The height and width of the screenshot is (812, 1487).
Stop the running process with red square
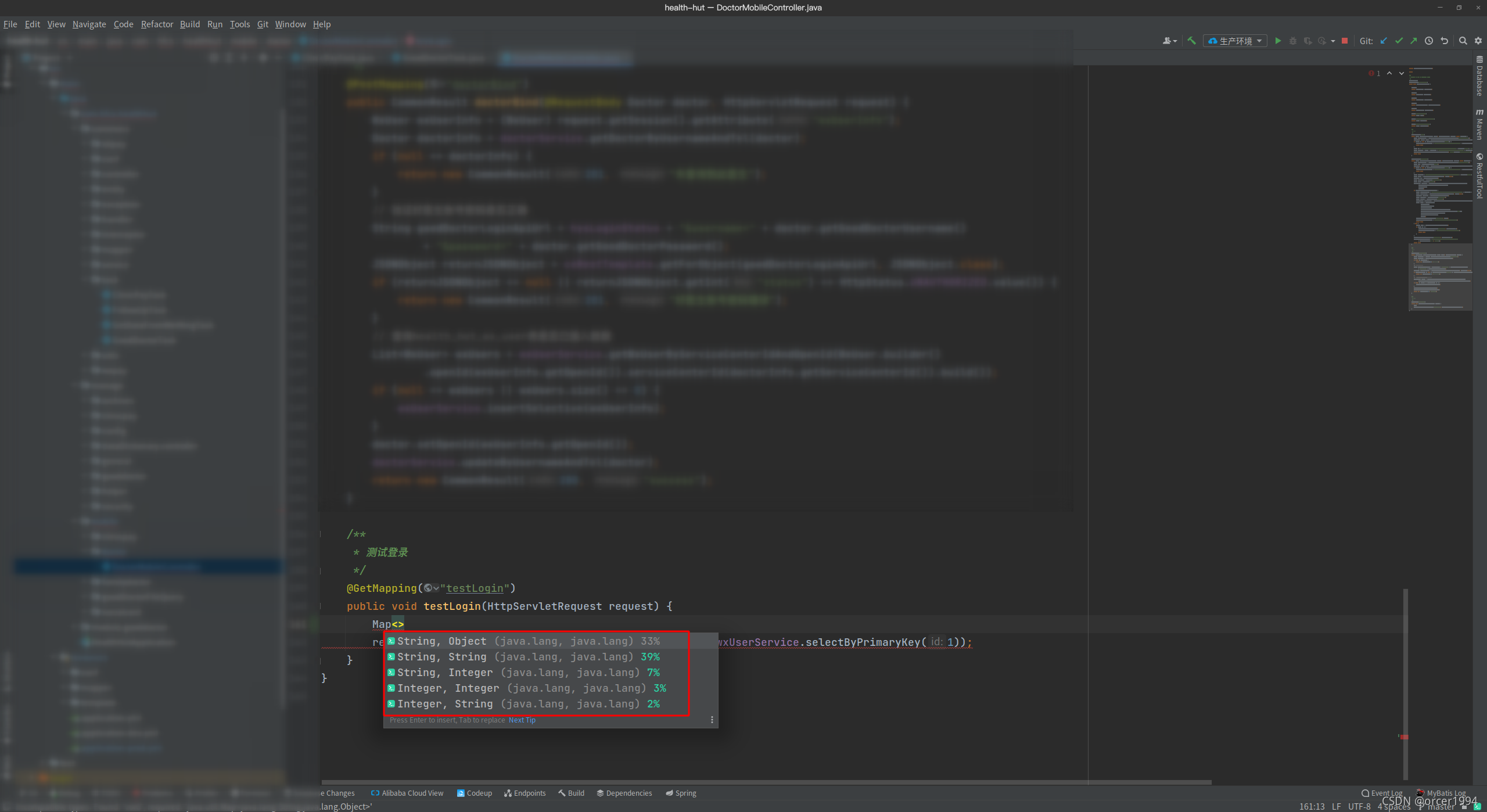pyautogui.click(x=1344, y=41)
